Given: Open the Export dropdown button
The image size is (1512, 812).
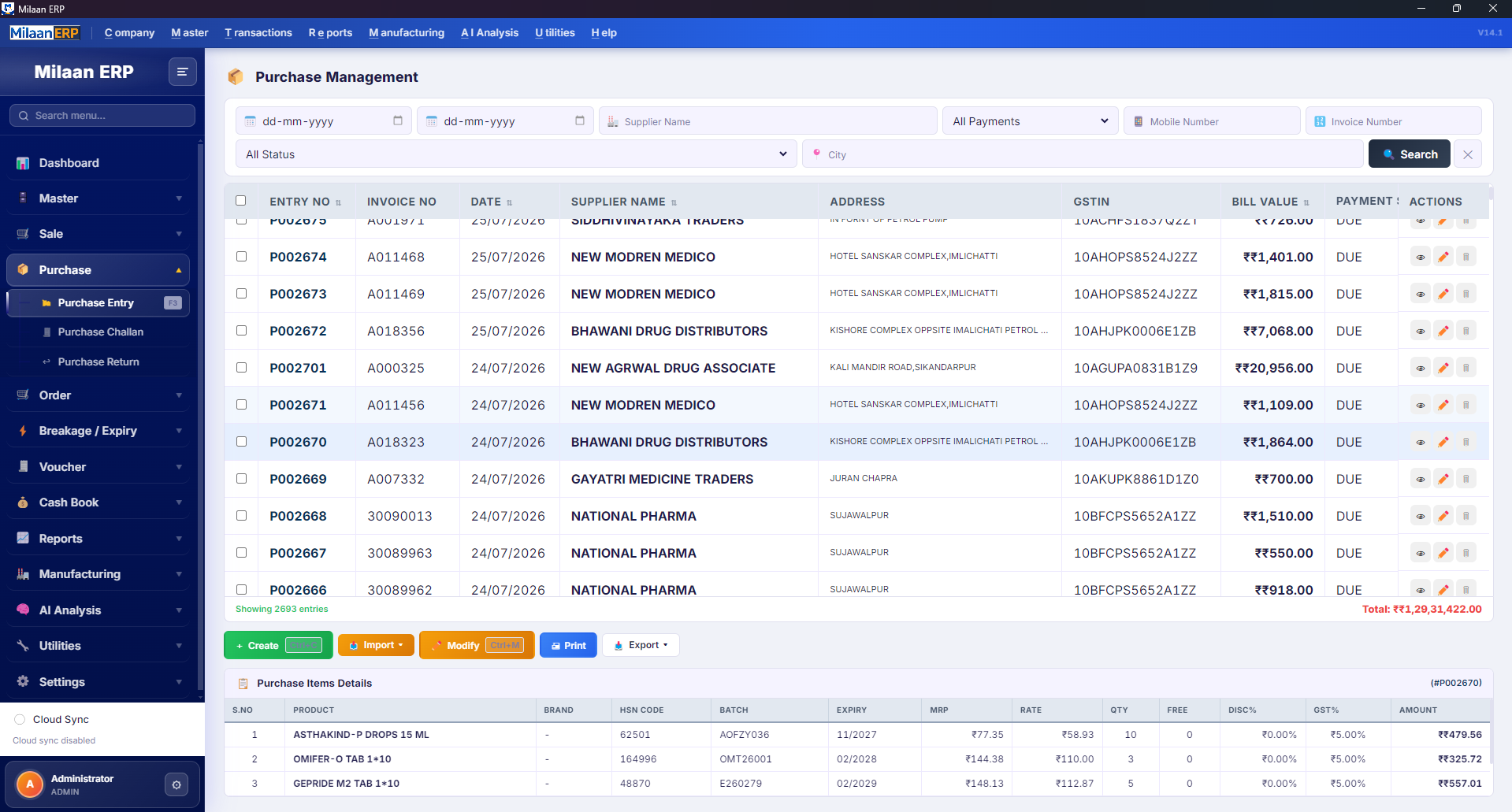Looking at the screenshot, I should [x=641, y=645].
